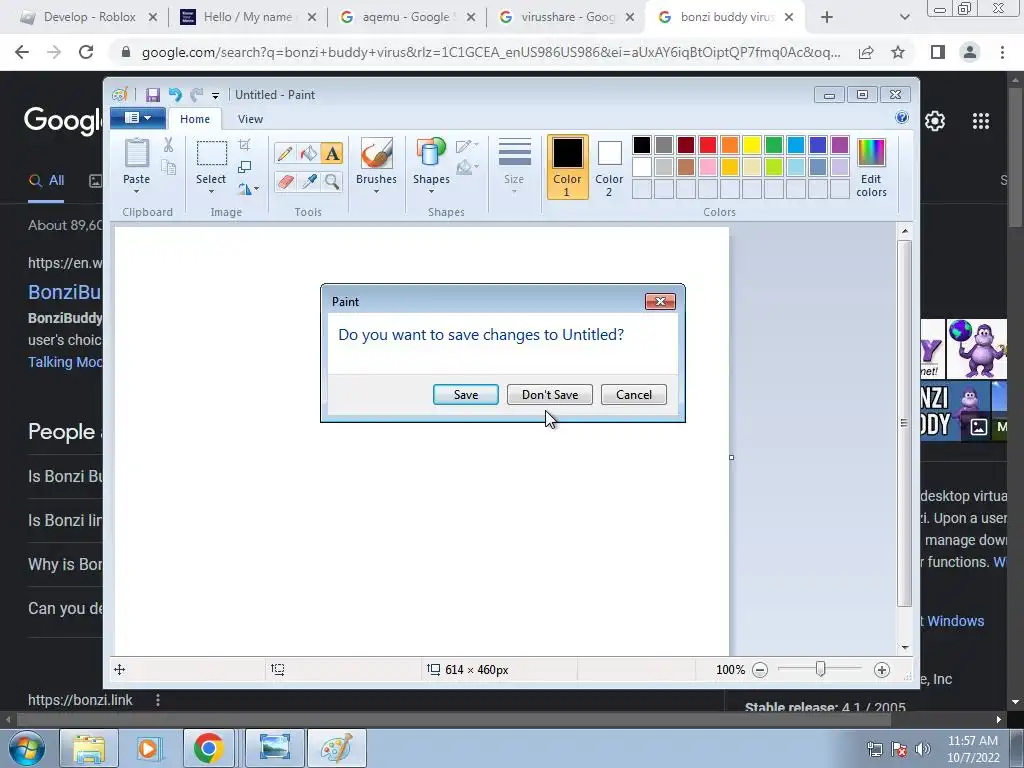Switch to the View ribbon tab
The width and height of the screenshot is (1024, 768).
point(250,119)
